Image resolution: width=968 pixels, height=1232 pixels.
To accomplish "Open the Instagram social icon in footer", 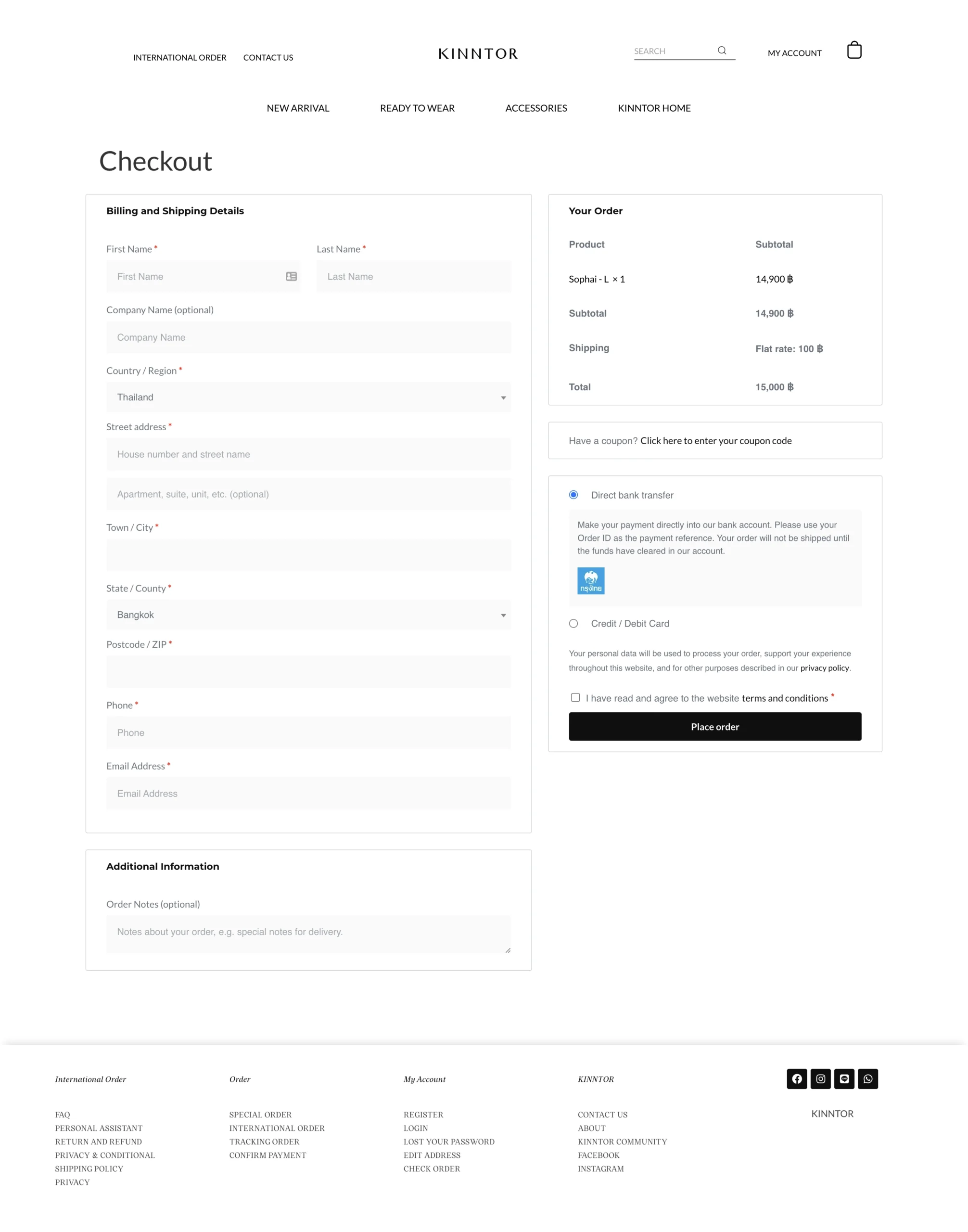I will tap(820, 1078).
